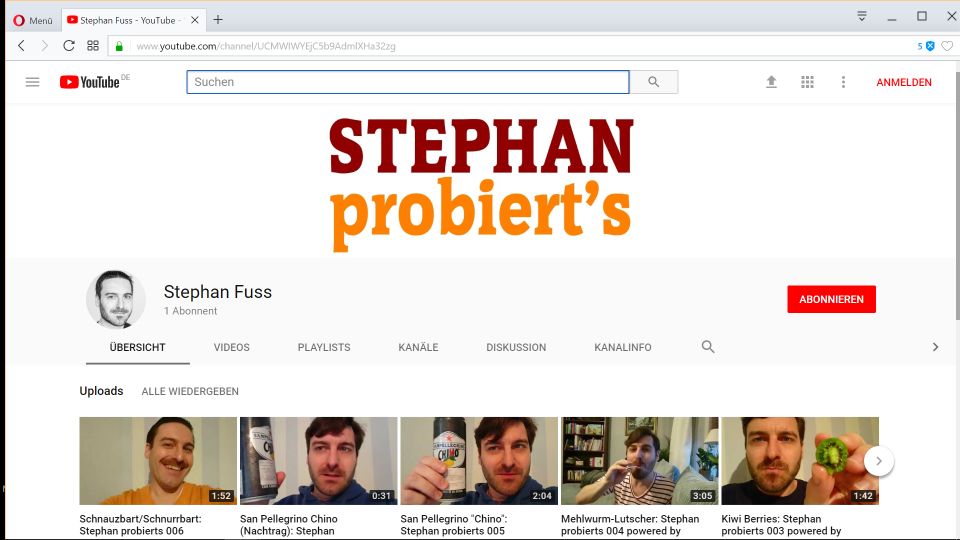Open YouTube settings three-dot menu
The height and width of the screenshot is (540, 960).
point(843,82)
